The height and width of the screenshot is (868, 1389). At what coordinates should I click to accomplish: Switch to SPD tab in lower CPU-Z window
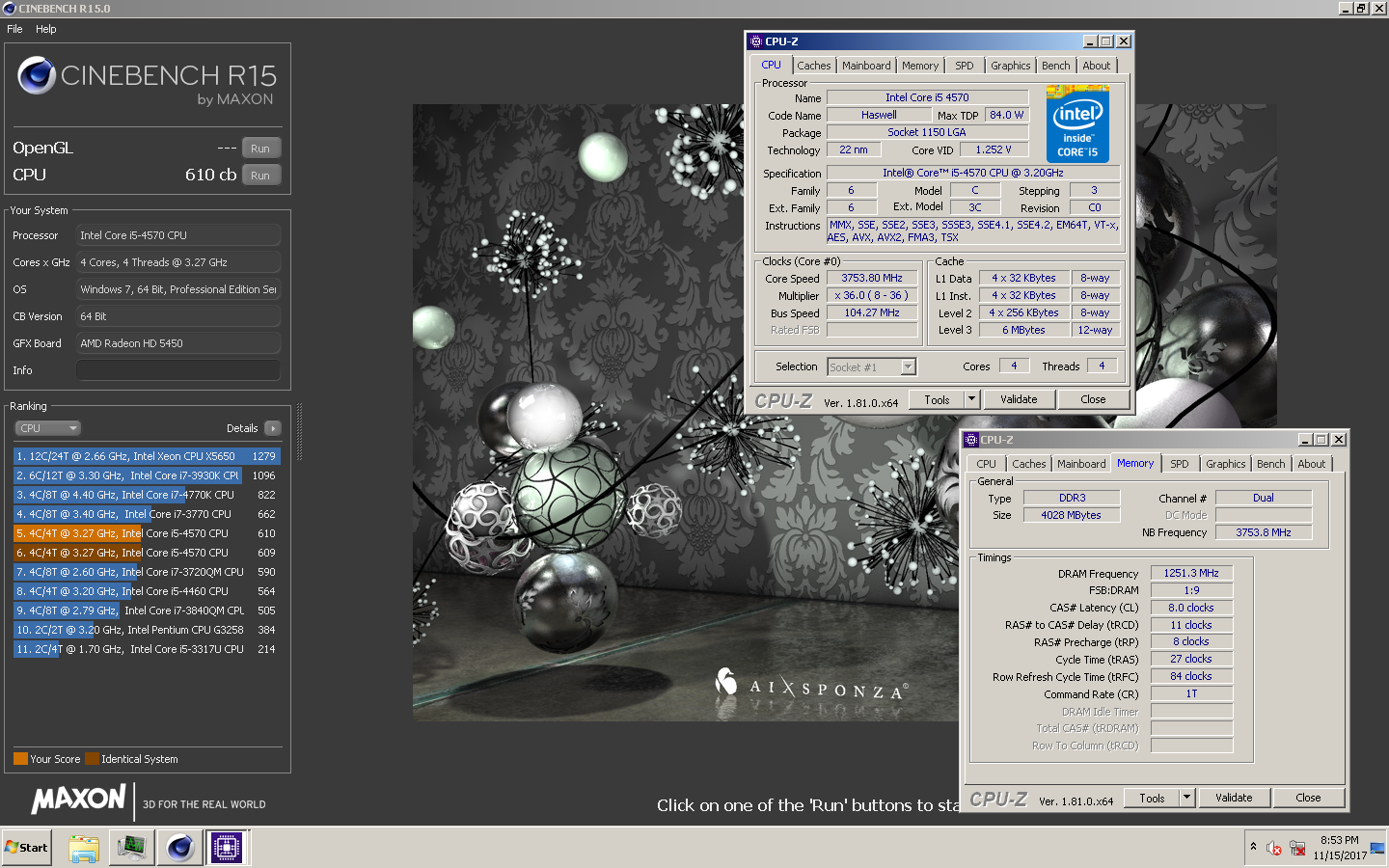pyautogui.click(x=1180, y=464)
